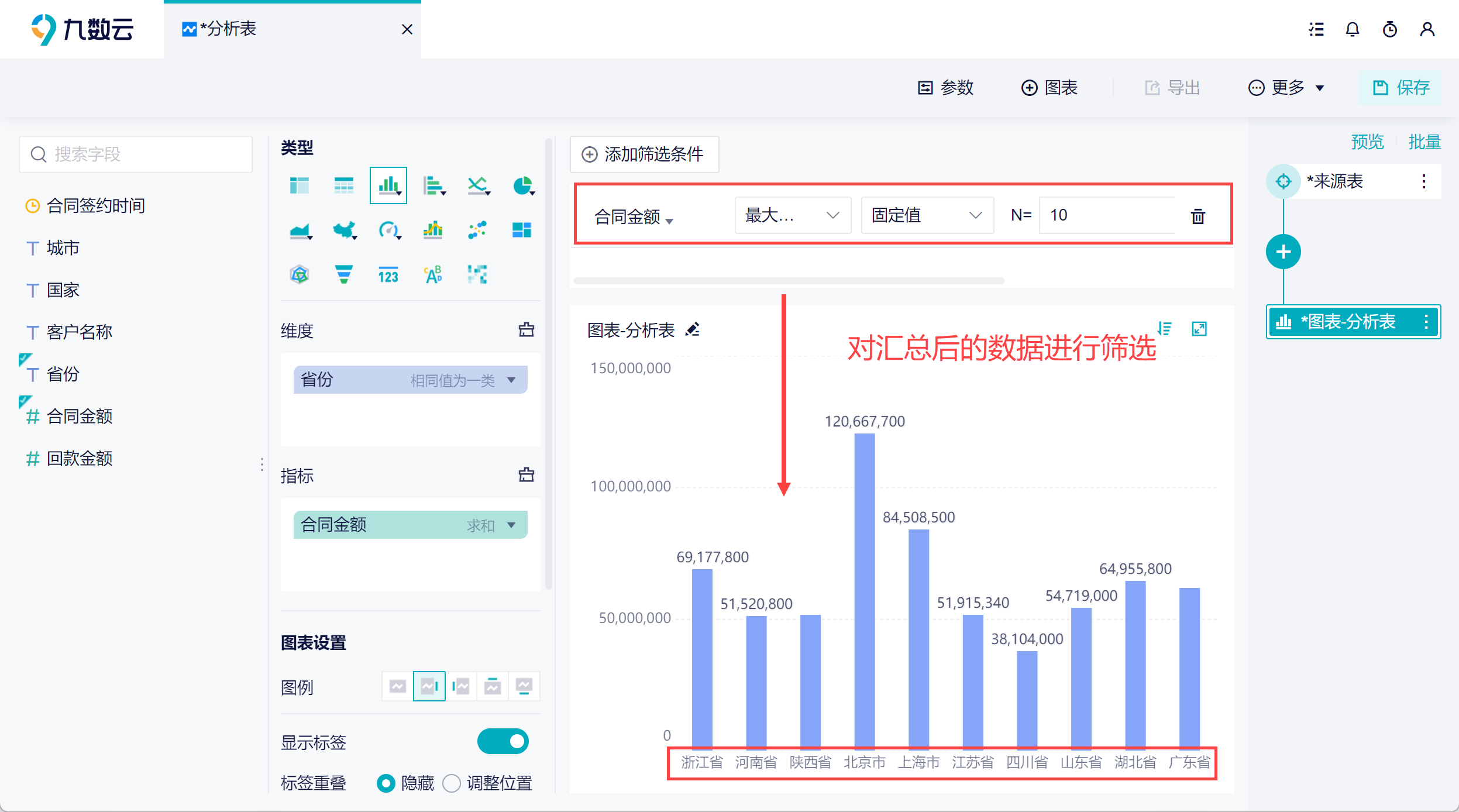Open the 固定值 dropdown
This screenshot has height=812, width=1459.
(926, 215)
